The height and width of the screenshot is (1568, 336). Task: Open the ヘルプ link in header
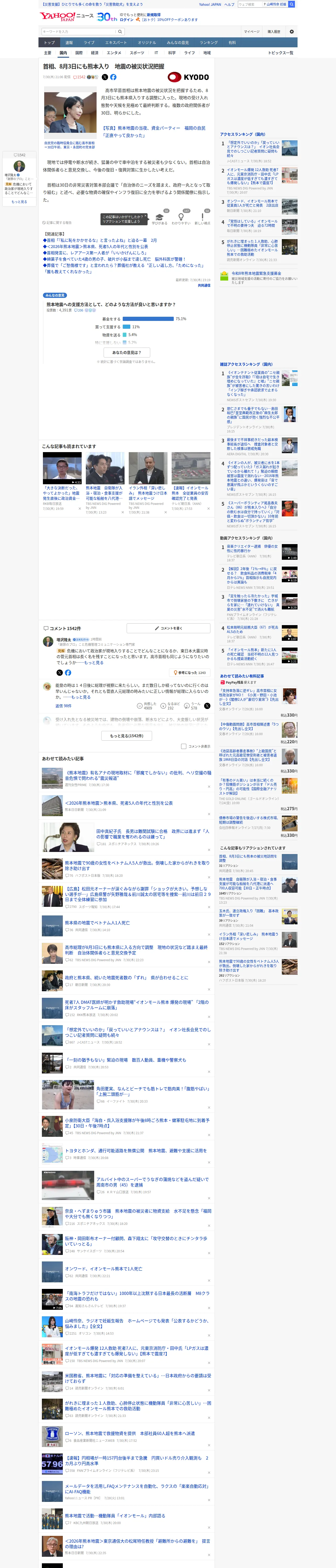(x=229, y=4)
